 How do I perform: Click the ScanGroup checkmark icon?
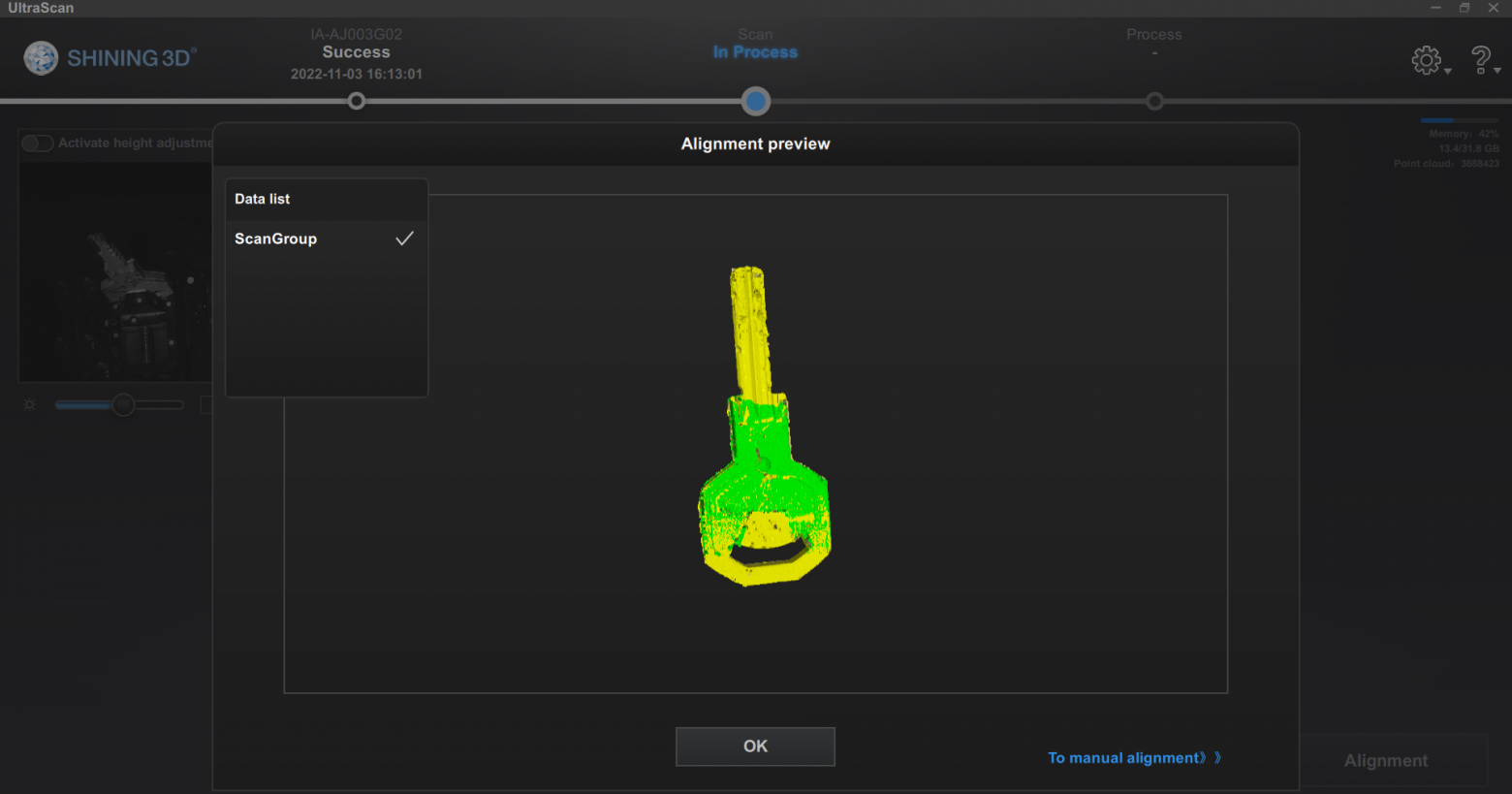(x=404, y=238)
